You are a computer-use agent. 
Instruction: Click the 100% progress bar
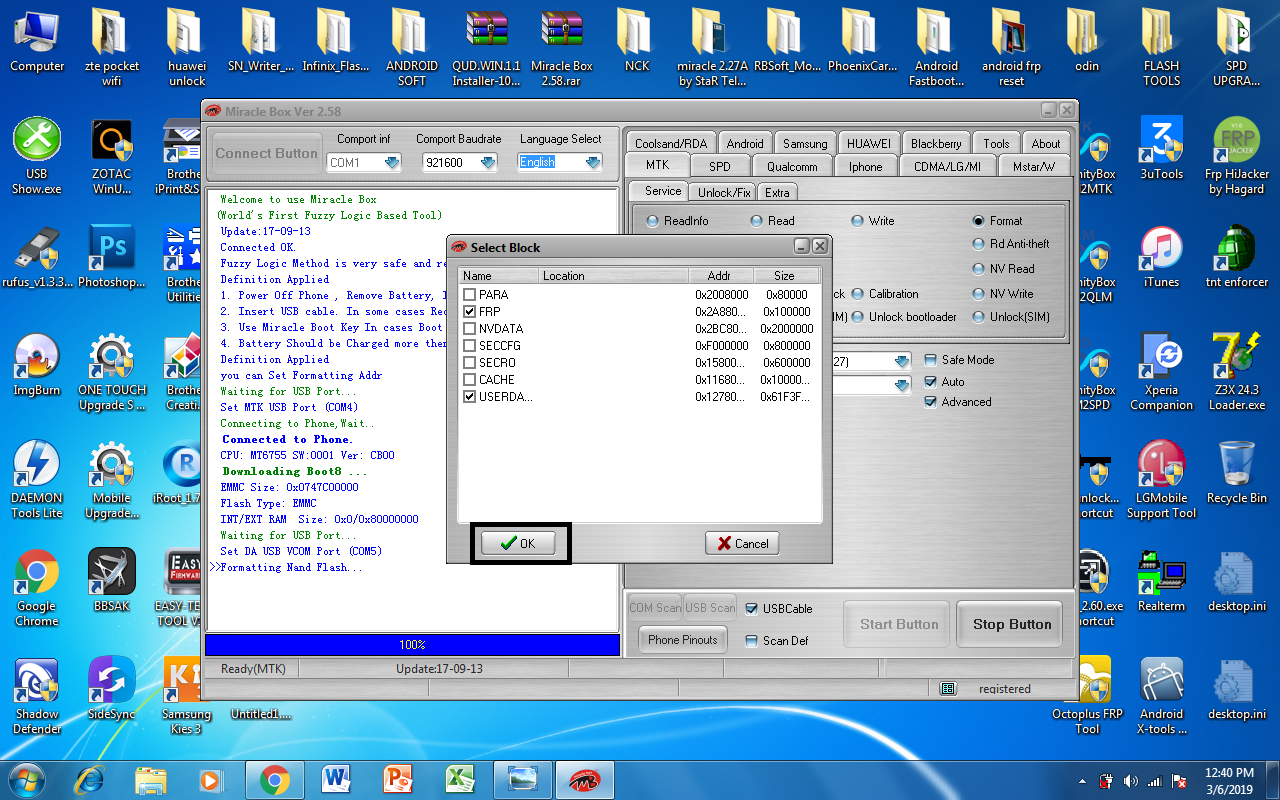pyautogui.click(x=412, y=645)
